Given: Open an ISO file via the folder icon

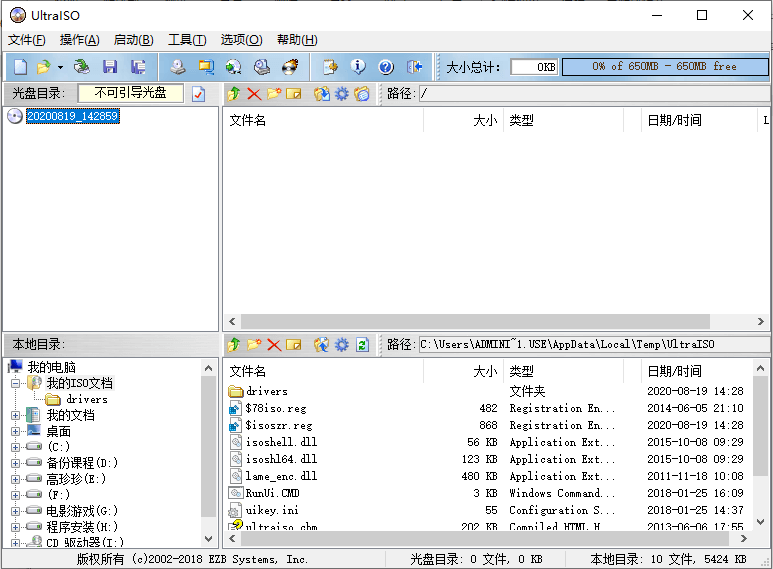Looking at the screenshot, I should click(44, 67).
